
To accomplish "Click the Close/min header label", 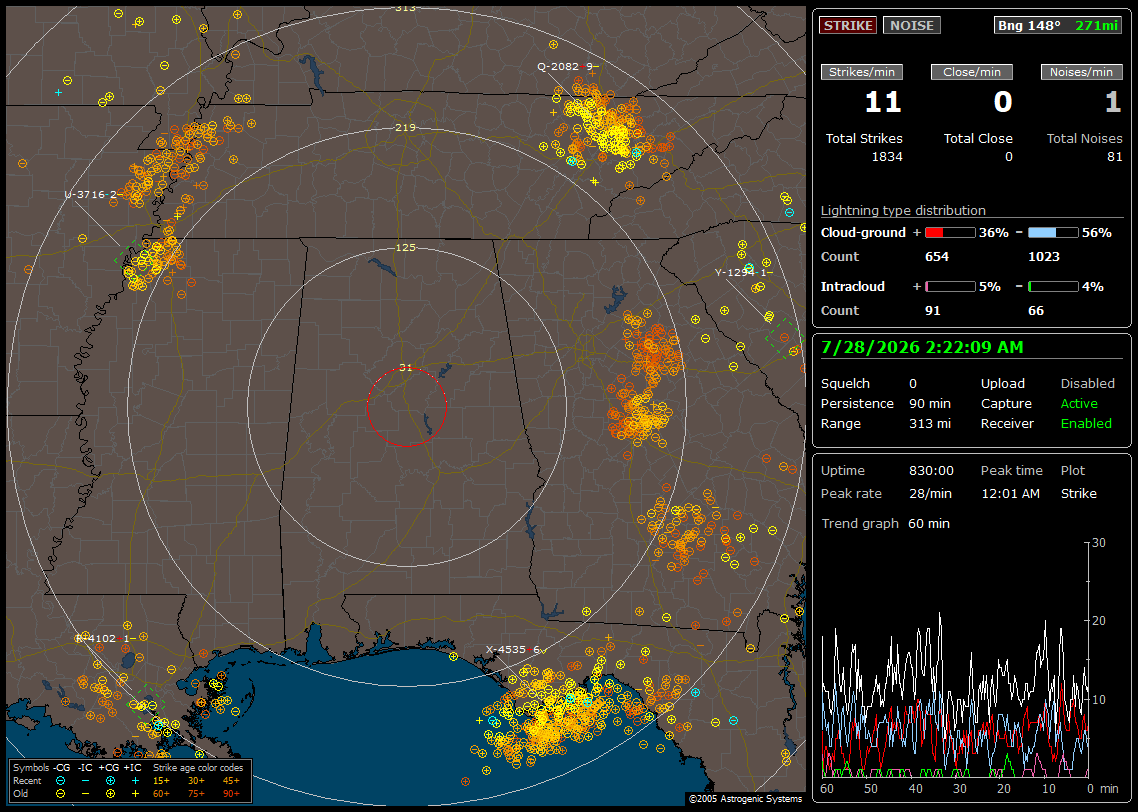I will [972, 72].
